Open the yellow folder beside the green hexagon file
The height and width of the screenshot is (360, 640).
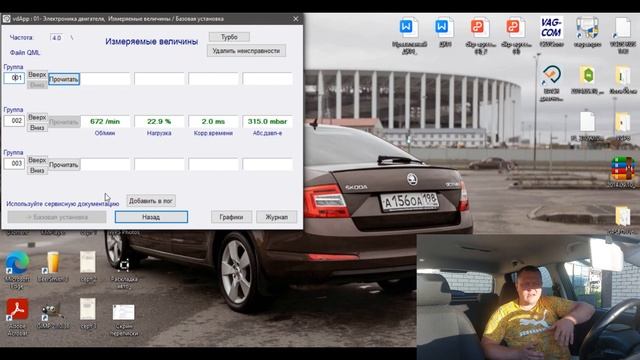click(x=623, y=80)
